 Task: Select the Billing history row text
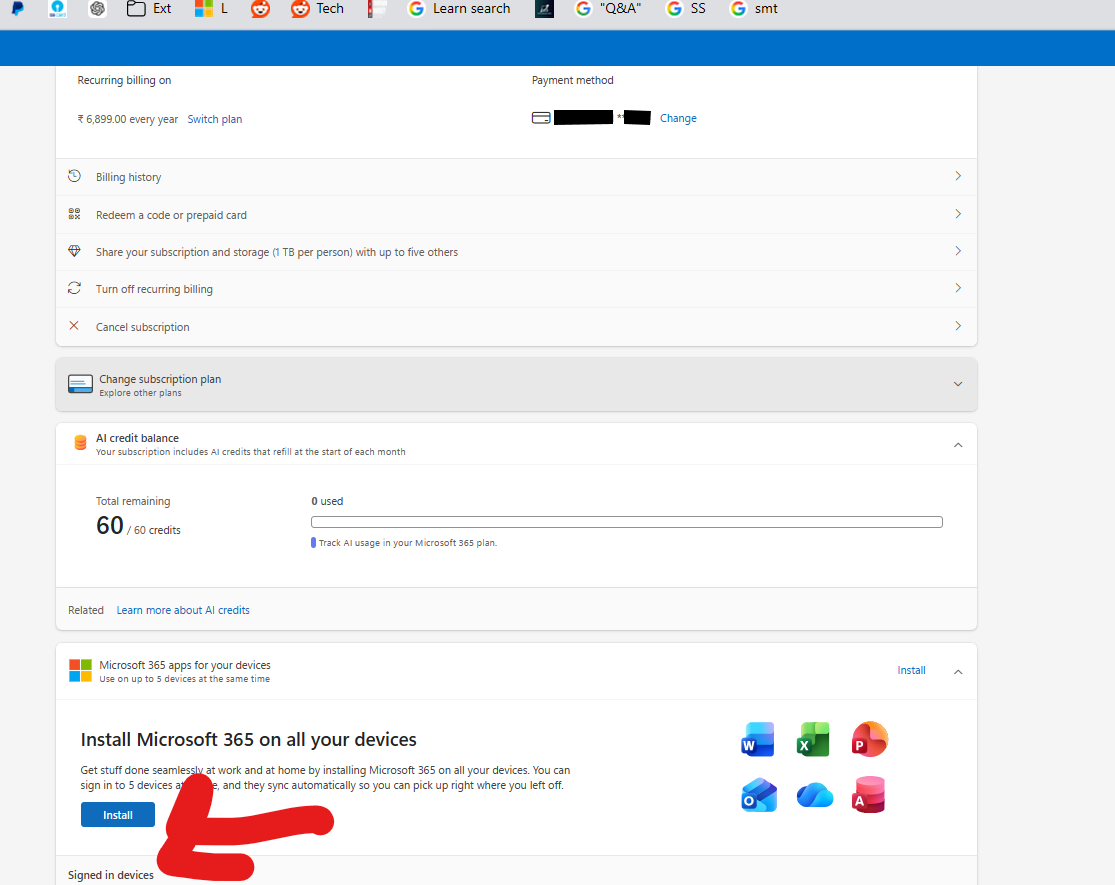[x=129, y=177]
